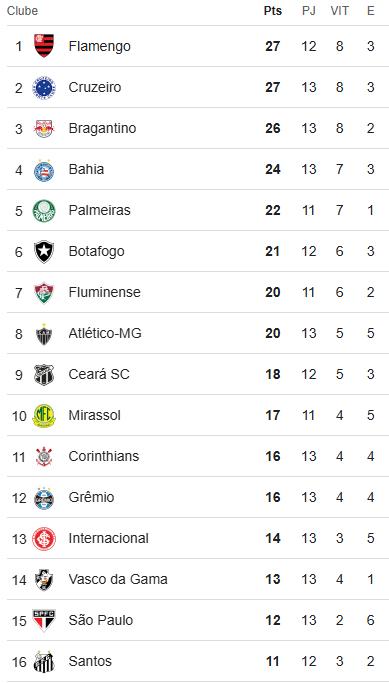Image resolution: width=389 pixels, height=683 pixels.
Task: Click the Flamengo club crest
Action: pyautogui.click(x=44, y=46)
